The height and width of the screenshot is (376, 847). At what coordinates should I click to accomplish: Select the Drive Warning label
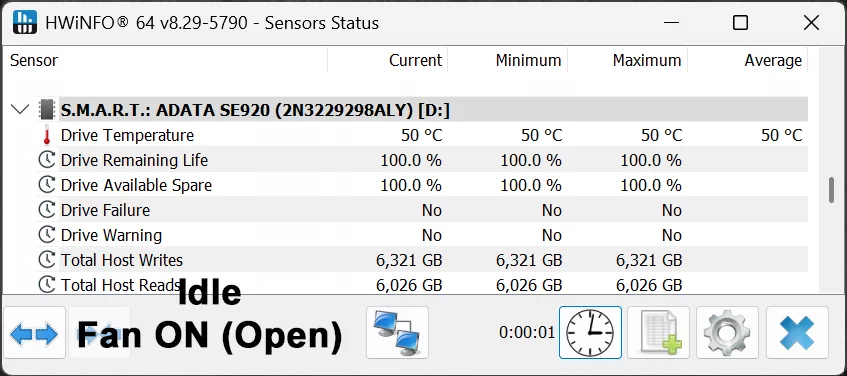(111, 236)
